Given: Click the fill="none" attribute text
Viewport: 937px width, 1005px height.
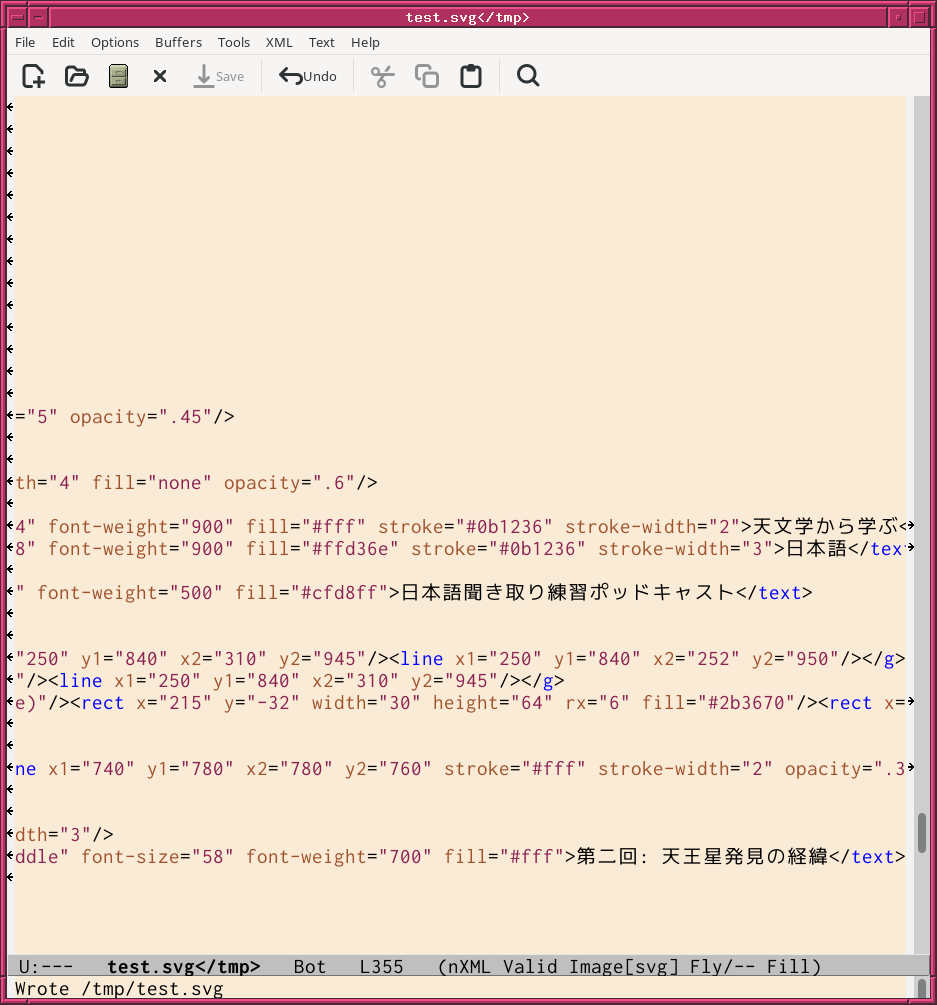Looking at the screenshot, I should pyautogui.click(x=152, y=483).
